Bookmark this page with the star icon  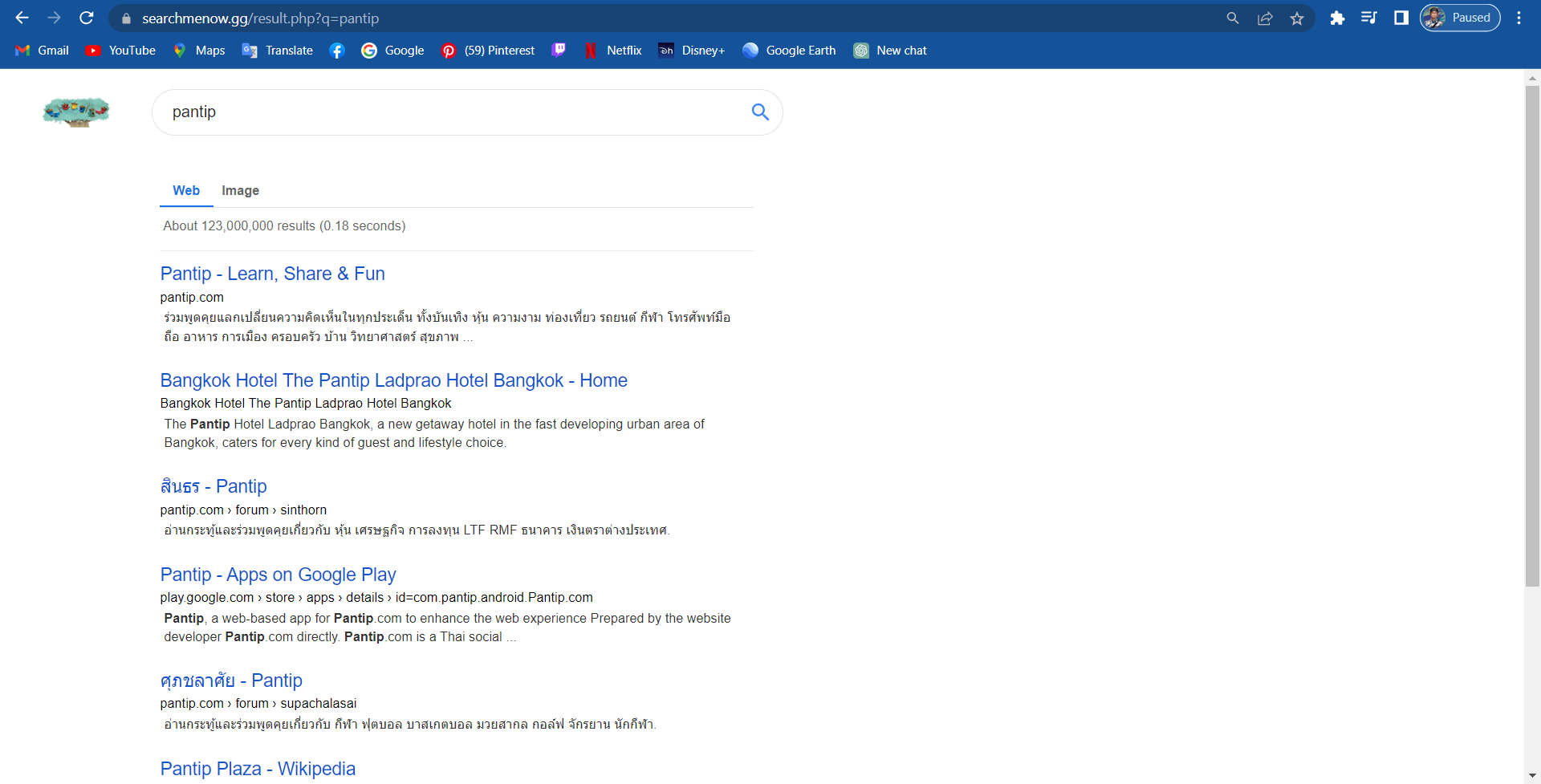click(x=1297, y=18)
